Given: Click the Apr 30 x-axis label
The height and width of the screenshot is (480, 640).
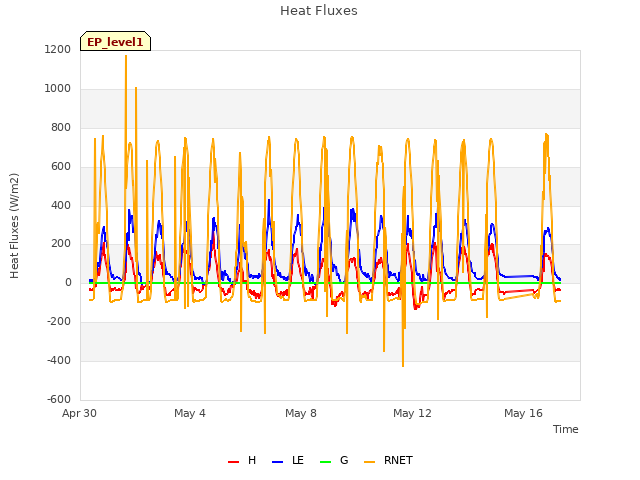Looking at the screenshot, I should tap(79, 413).
